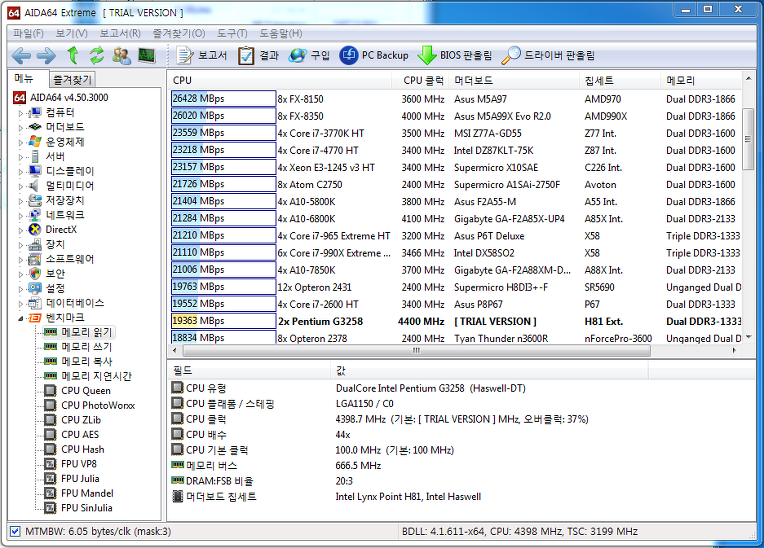Select the 소프트웨어 tree item
This screenshot has height=548, width=764.
coord(70,259)
